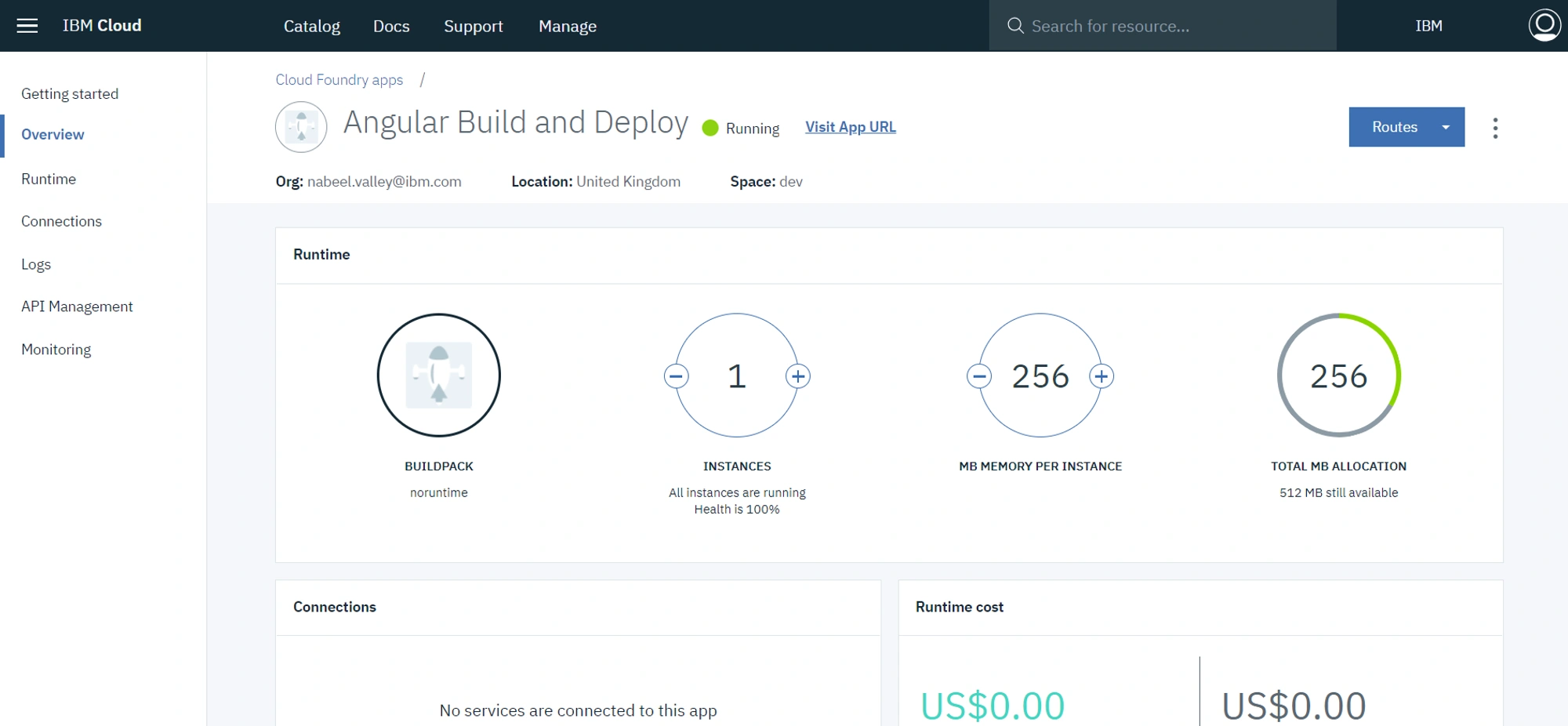Viewport: 1568px width, 726px height.
Task: Click the grey US$0.00 cost value
Action: coord(1294,706)
